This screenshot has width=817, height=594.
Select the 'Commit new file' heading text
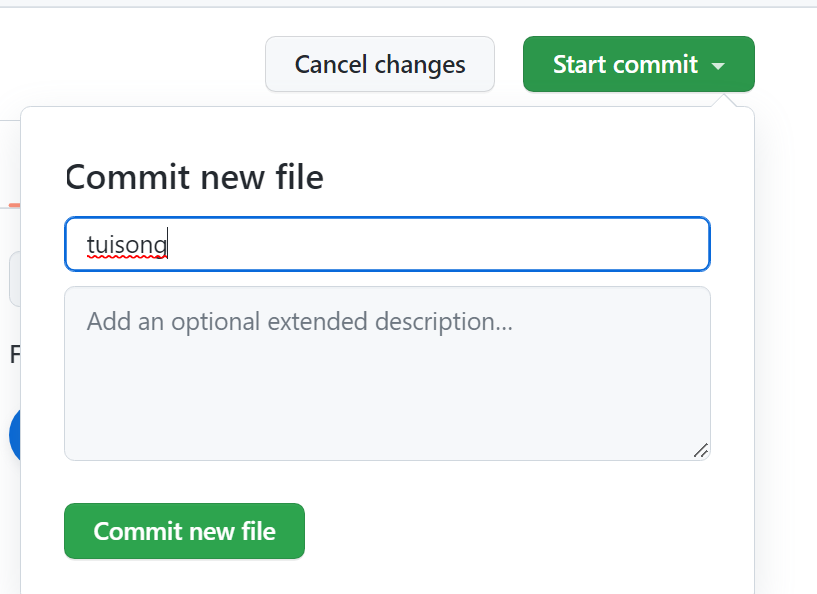[194, 178]
